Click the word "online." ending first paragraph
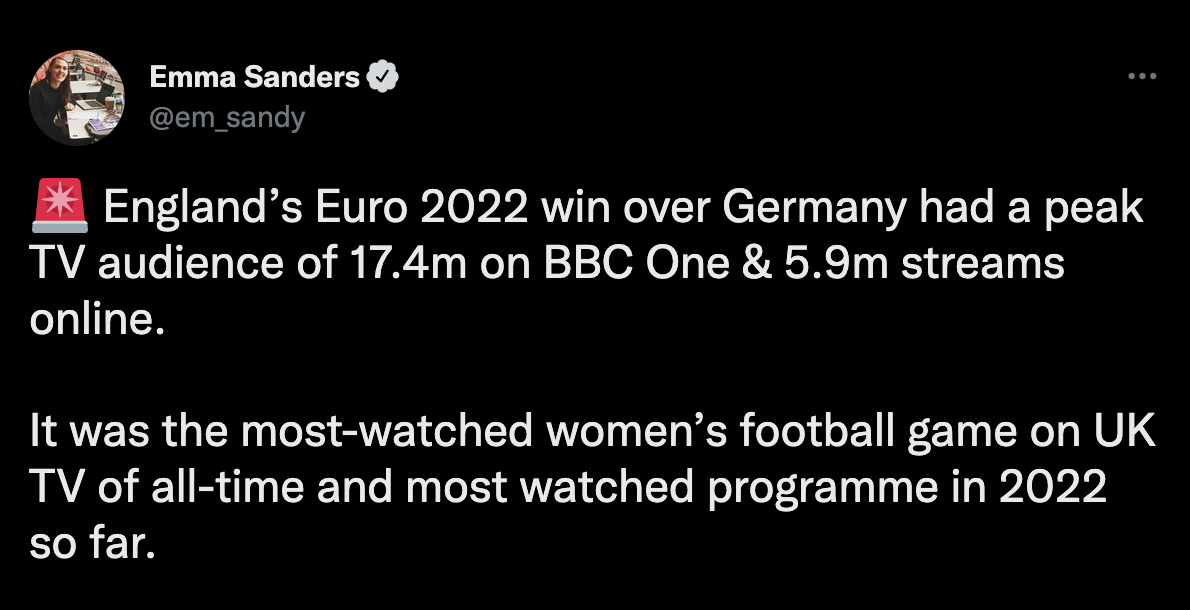 [97, 319]
